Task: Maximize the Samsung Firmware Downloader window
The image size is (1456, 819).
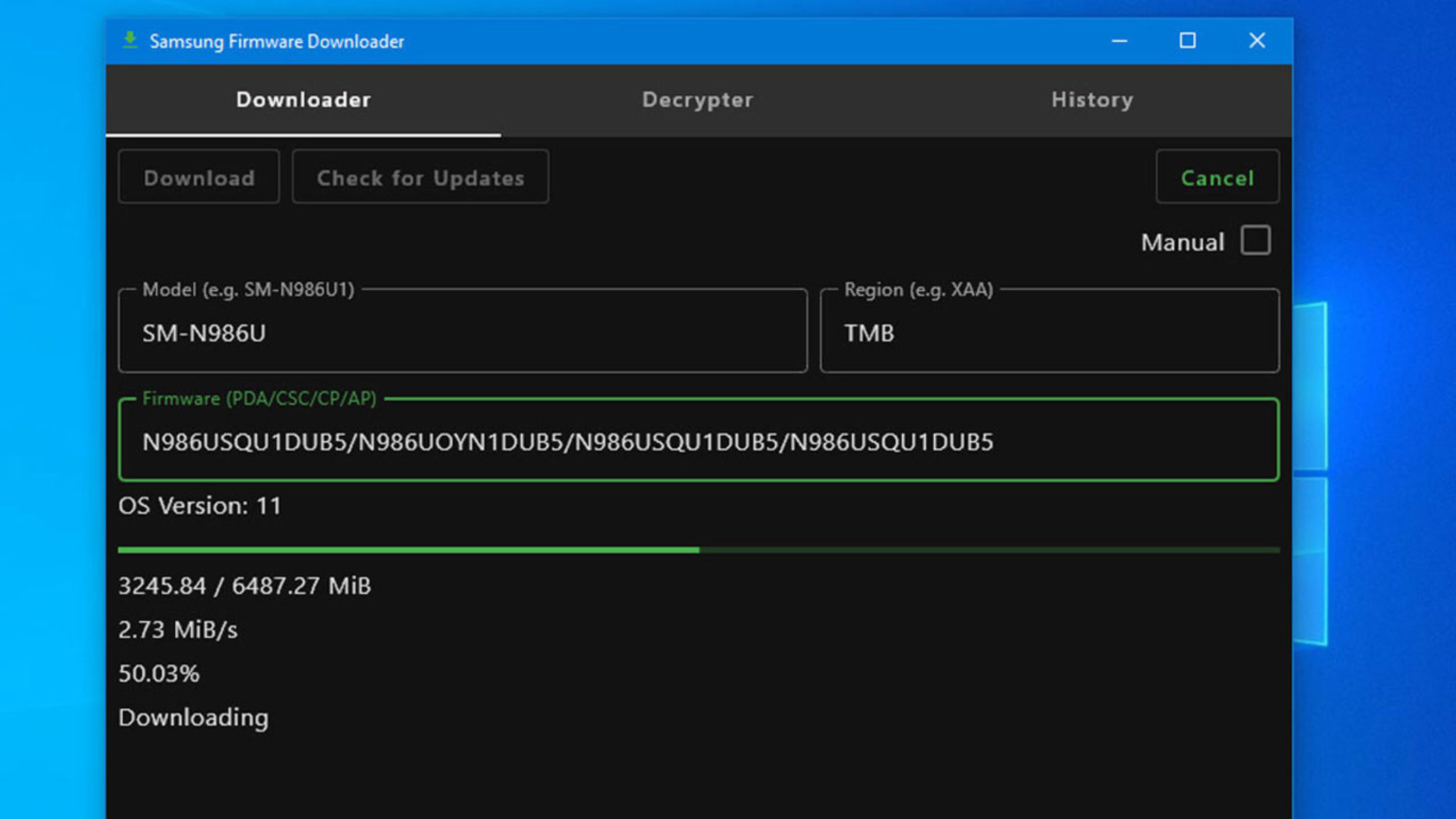Action: [1187, 41]
